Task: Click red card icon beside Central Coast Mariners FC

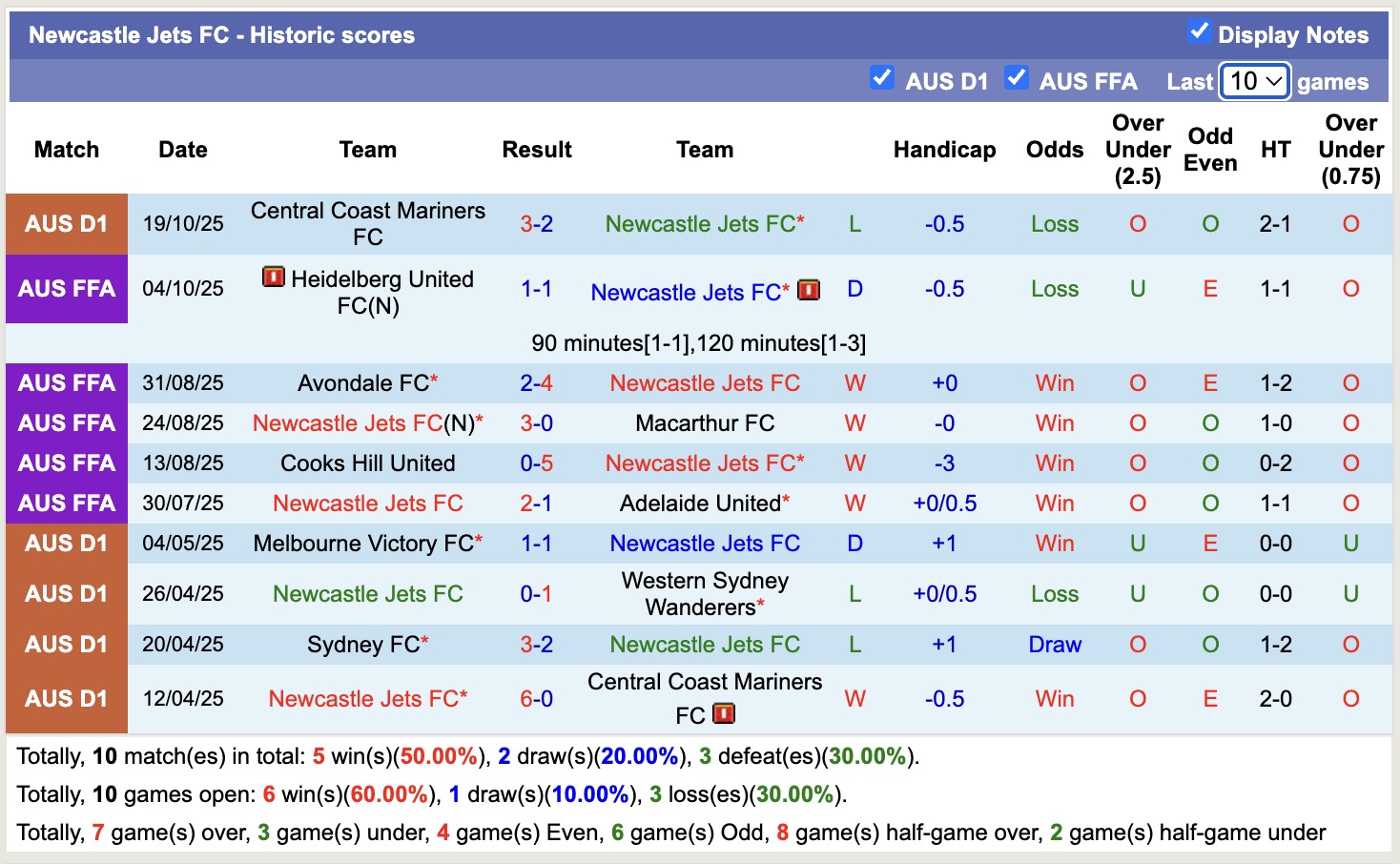Action: 724,713
